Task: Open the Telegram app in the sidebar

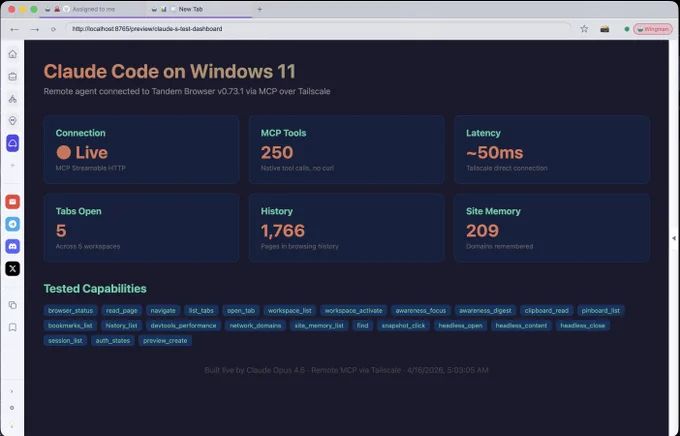Action: click(13, 224)
